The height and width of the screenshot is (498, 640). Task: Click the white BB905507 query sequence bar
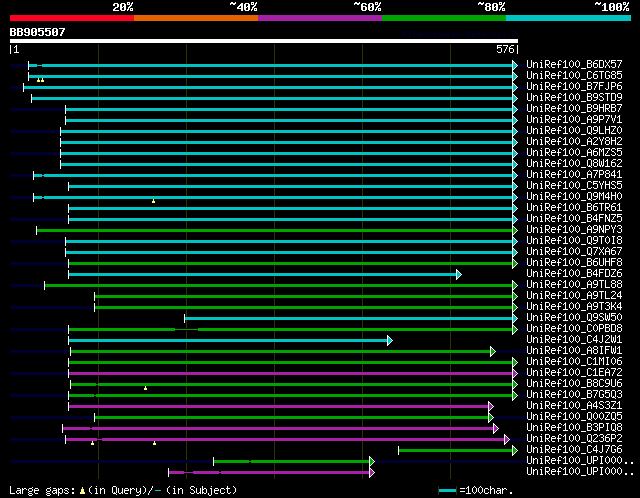point(264,42)
